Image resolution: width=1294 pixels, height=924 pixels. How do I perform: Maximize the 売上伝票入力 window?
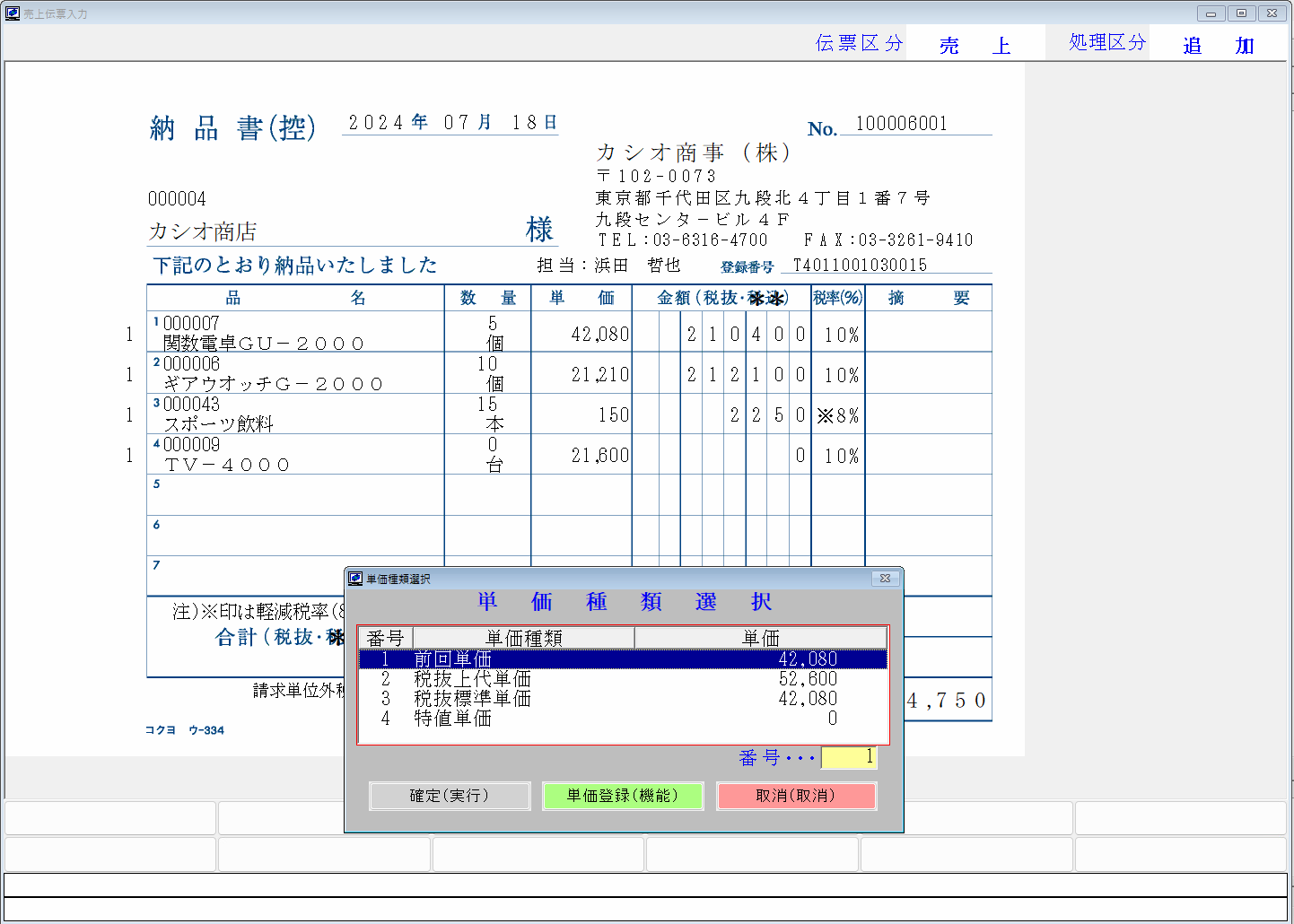coord(1242,13)
